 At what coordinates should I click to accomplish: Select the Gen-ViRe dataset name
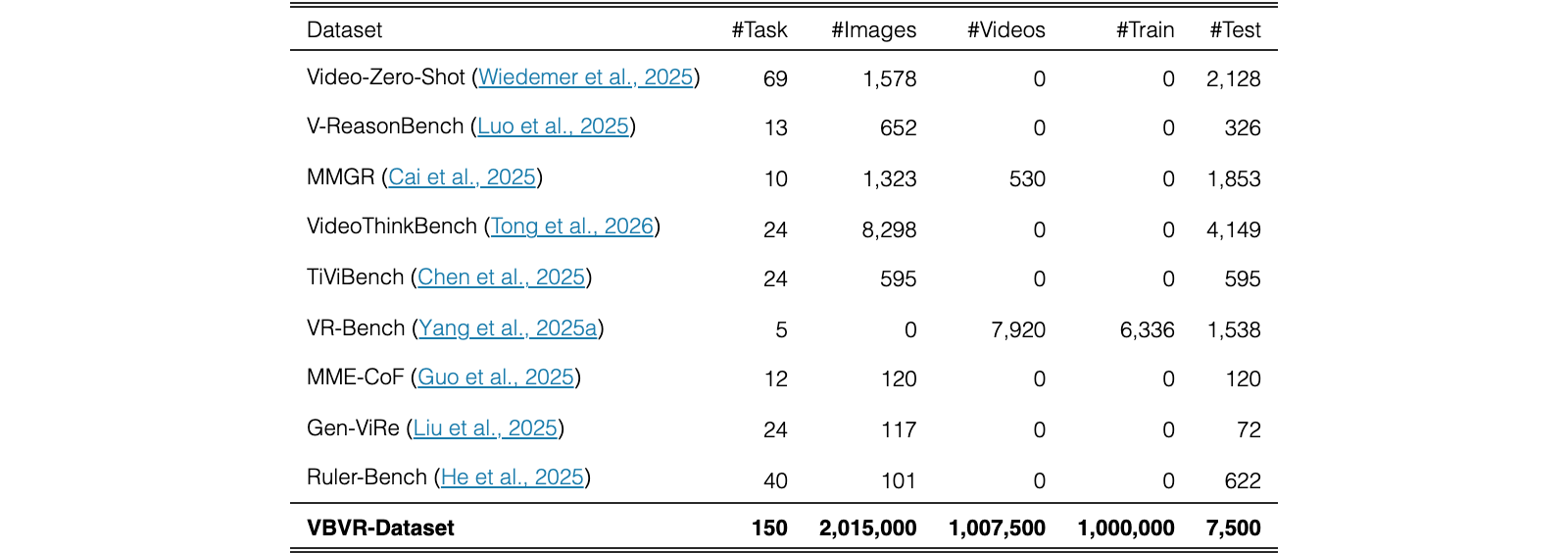(353, 428)
